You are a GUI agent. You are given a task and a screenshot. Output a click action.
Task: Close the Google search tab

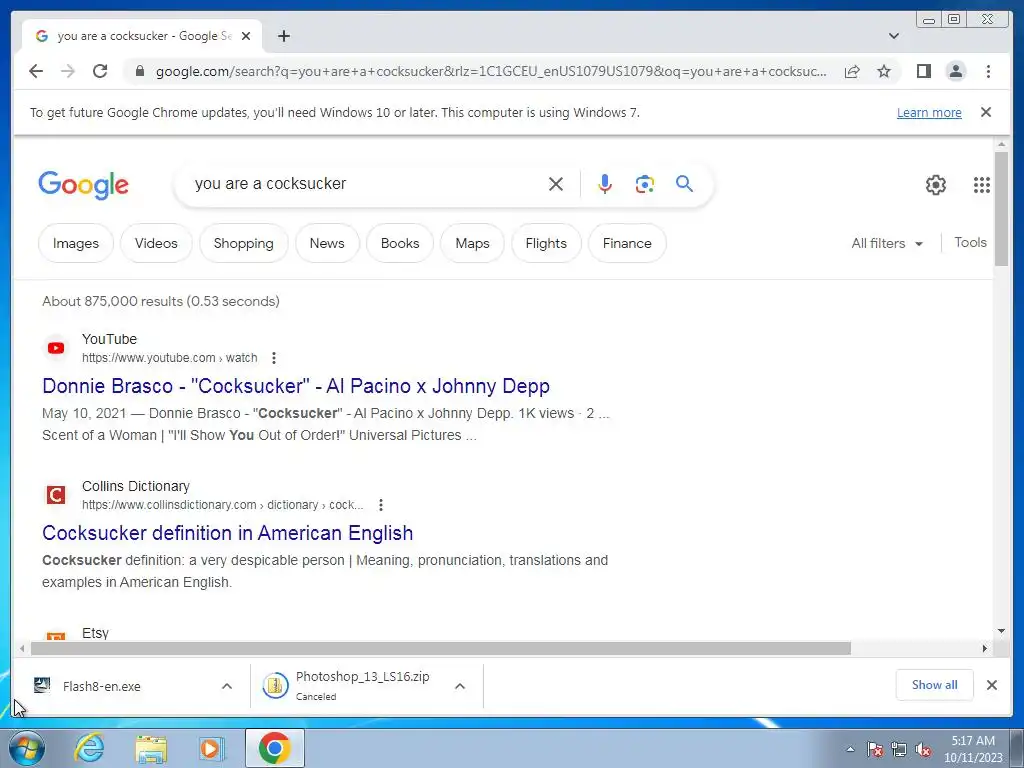[x=246, y=36]
